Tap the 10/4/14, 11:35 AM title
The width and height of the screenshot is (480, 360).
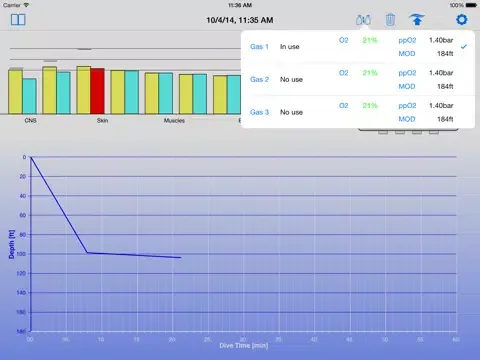(x=240, y=20)
